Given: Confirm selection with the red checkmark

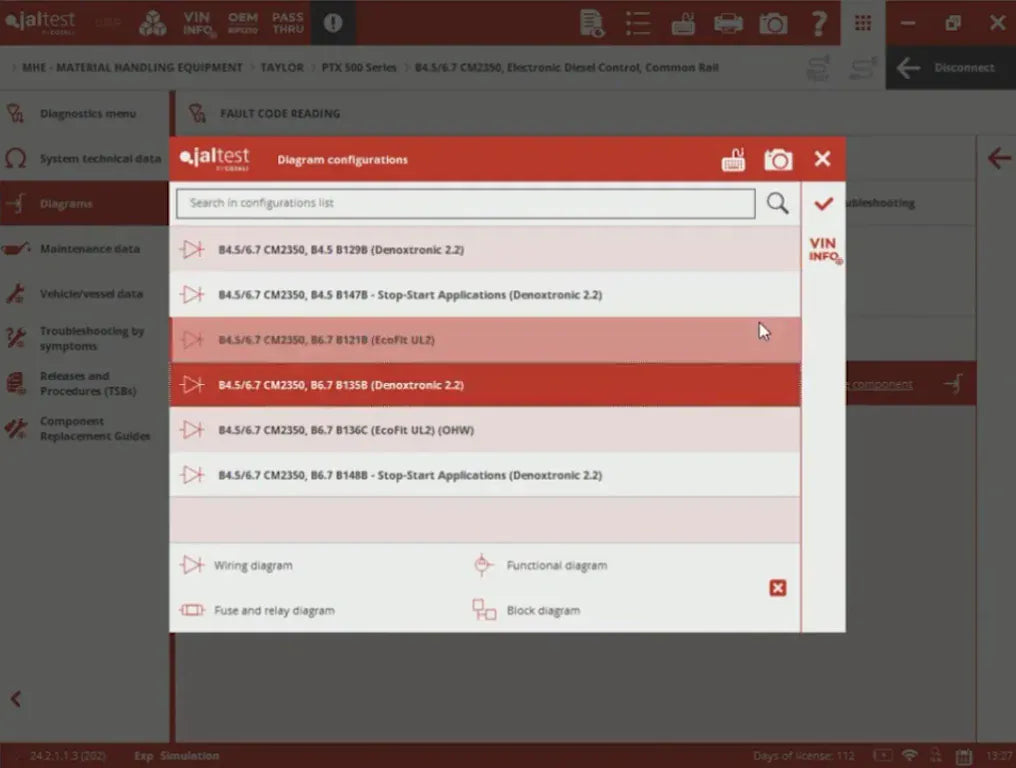Looking at the screenshot, I should click(823, 204).
